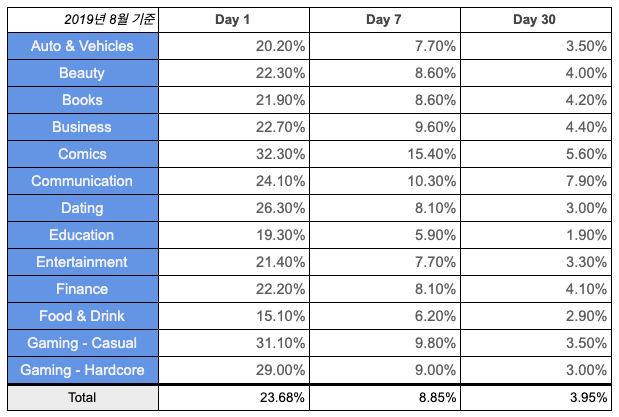This screenshot has width=619, height=417.
Task: Select Communication Day 30 value 7.90%
Action: coord(586,181)
